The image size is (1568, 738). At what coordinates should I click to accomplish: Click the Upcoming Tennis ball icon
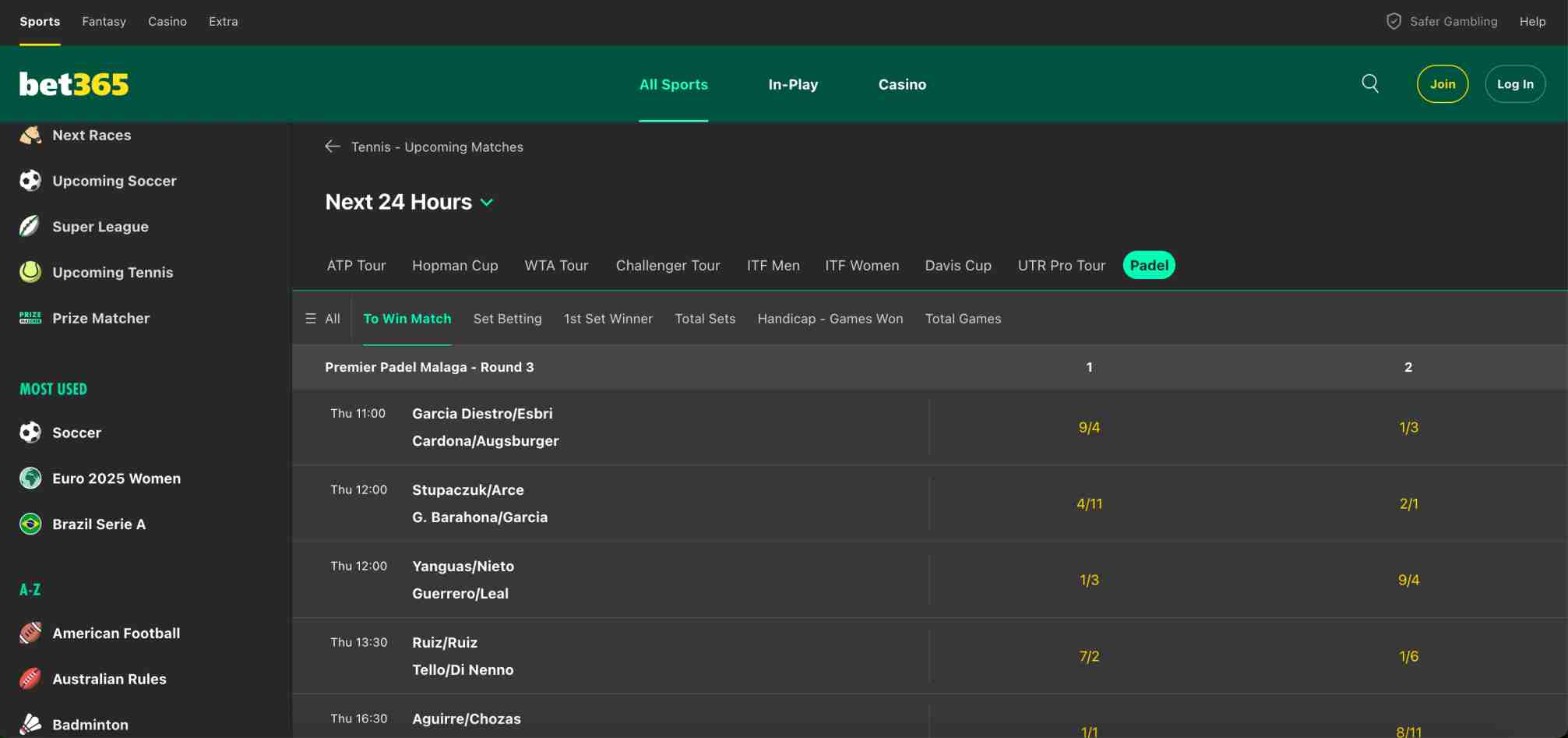pos(30,272)
